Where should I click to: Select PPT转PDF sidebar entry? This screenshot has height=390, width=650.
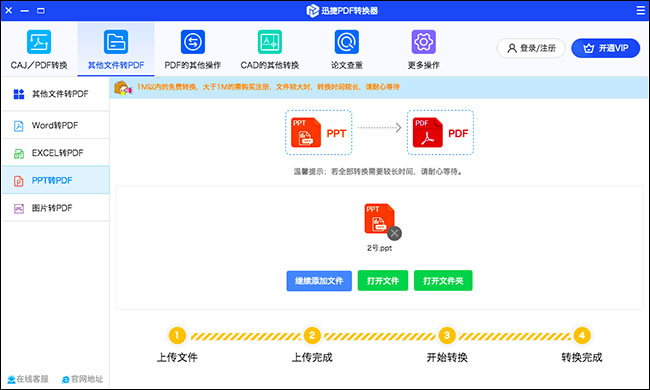pyautogui.click(x=56, y=180)
